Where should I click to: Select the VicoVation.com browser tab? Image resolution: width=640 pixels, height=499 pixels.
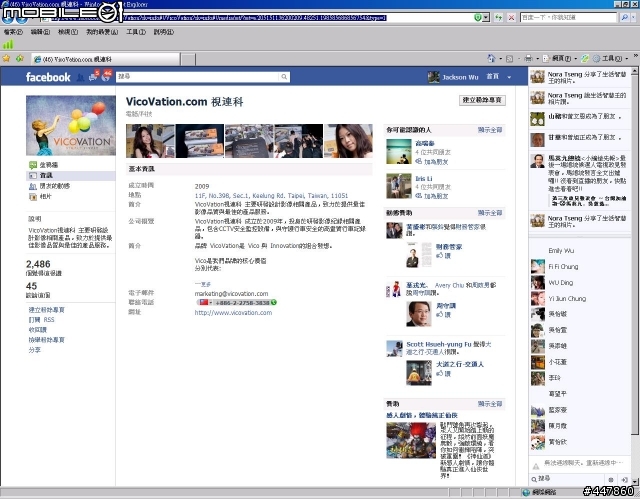click(x=106, y=59)
